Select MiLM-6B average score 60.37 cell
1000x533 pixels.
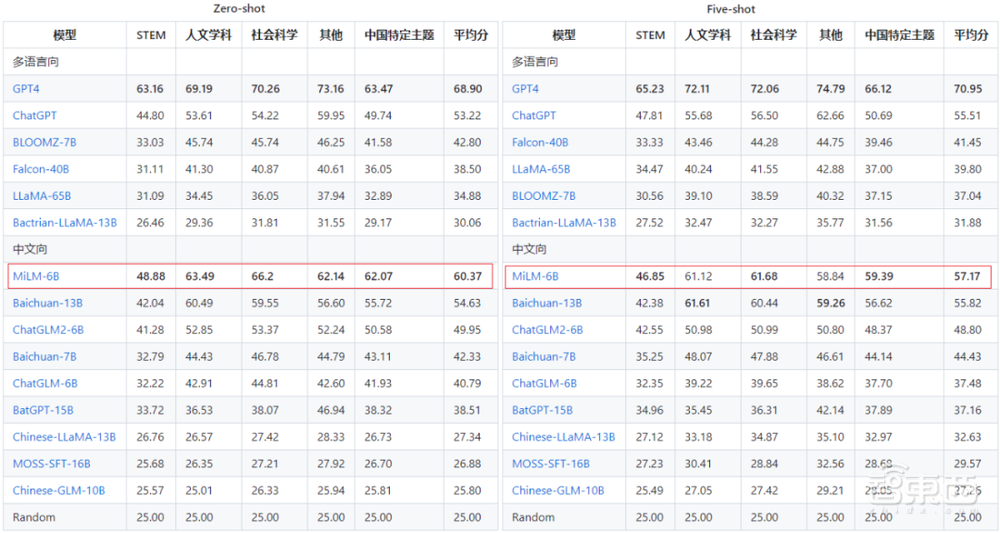[x=468, y=276]
